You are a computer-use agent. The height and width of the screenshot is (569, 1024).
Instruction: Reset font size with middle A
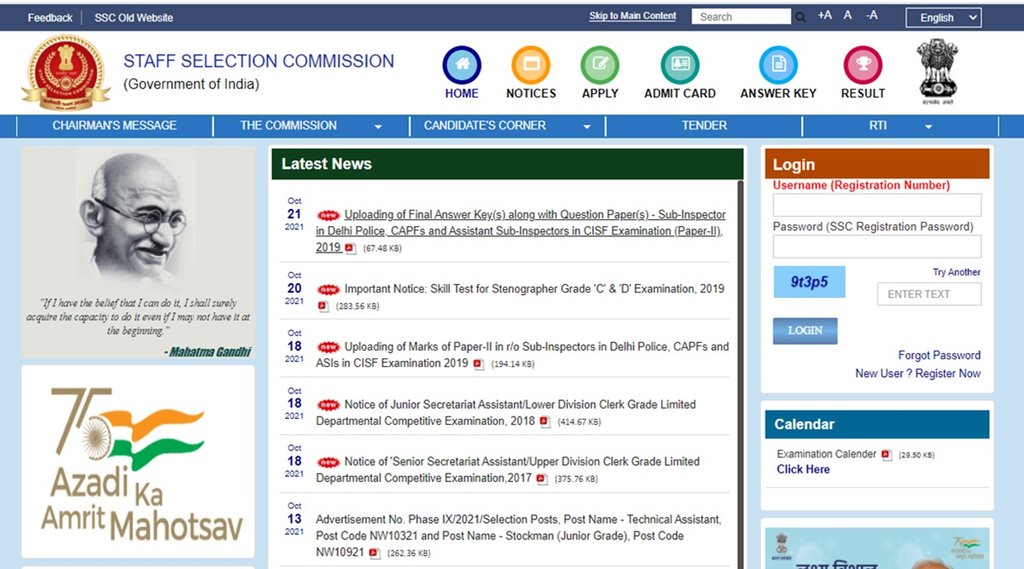click(x=848, y=15)
